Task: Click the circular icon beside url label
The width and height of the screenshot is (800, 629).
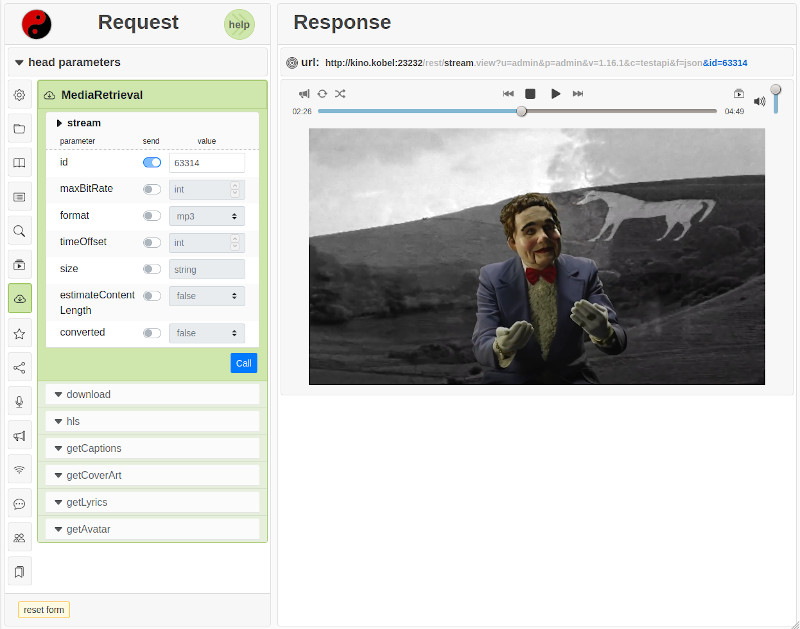Action: pos(292,63)
